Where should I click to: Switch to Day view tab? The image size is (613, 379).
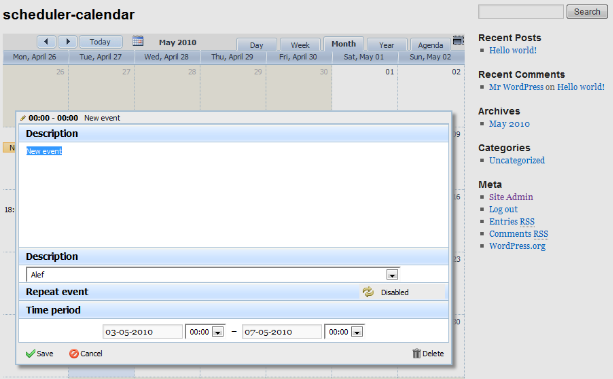256,45
